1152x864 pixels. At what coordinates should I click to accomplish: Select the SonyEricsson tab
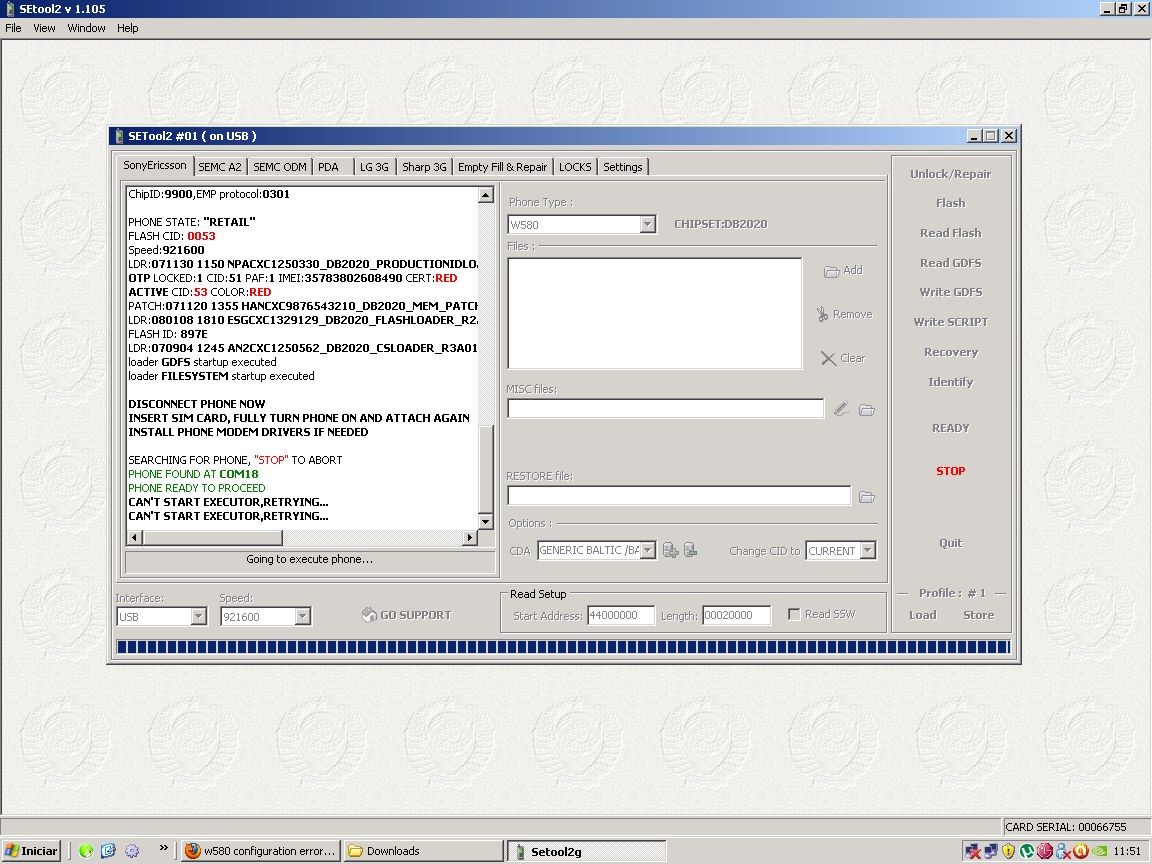(155, 165)
